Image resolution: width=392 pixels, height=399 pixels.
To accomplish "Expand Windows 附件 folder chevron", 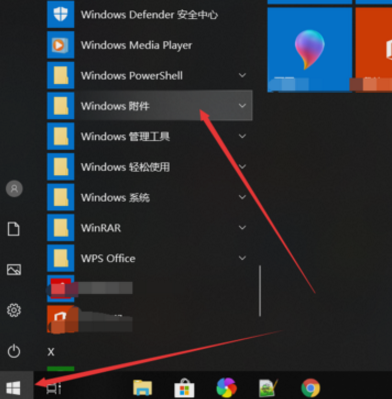I will pyautogui.click(x=242, y=106).
